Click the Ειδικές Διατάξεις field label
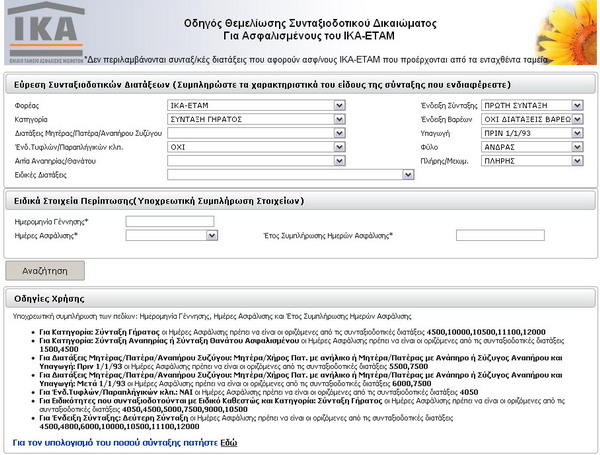 click(41, 175)
